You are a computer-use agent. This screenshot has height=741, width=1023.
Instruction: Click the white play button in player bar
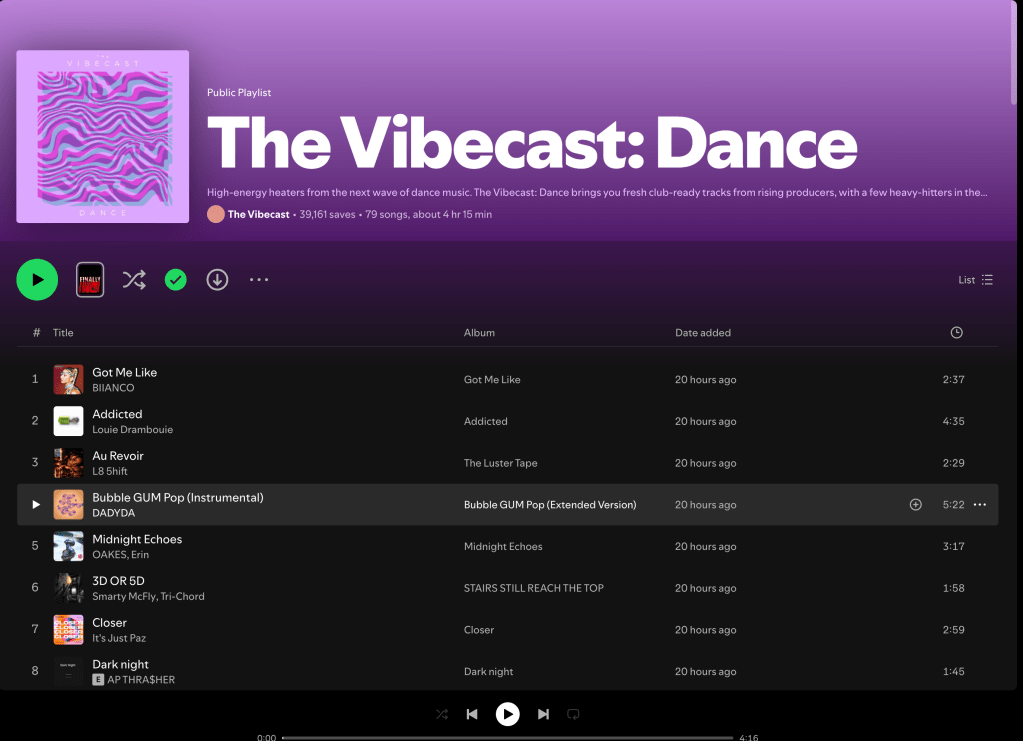[508, 714]
